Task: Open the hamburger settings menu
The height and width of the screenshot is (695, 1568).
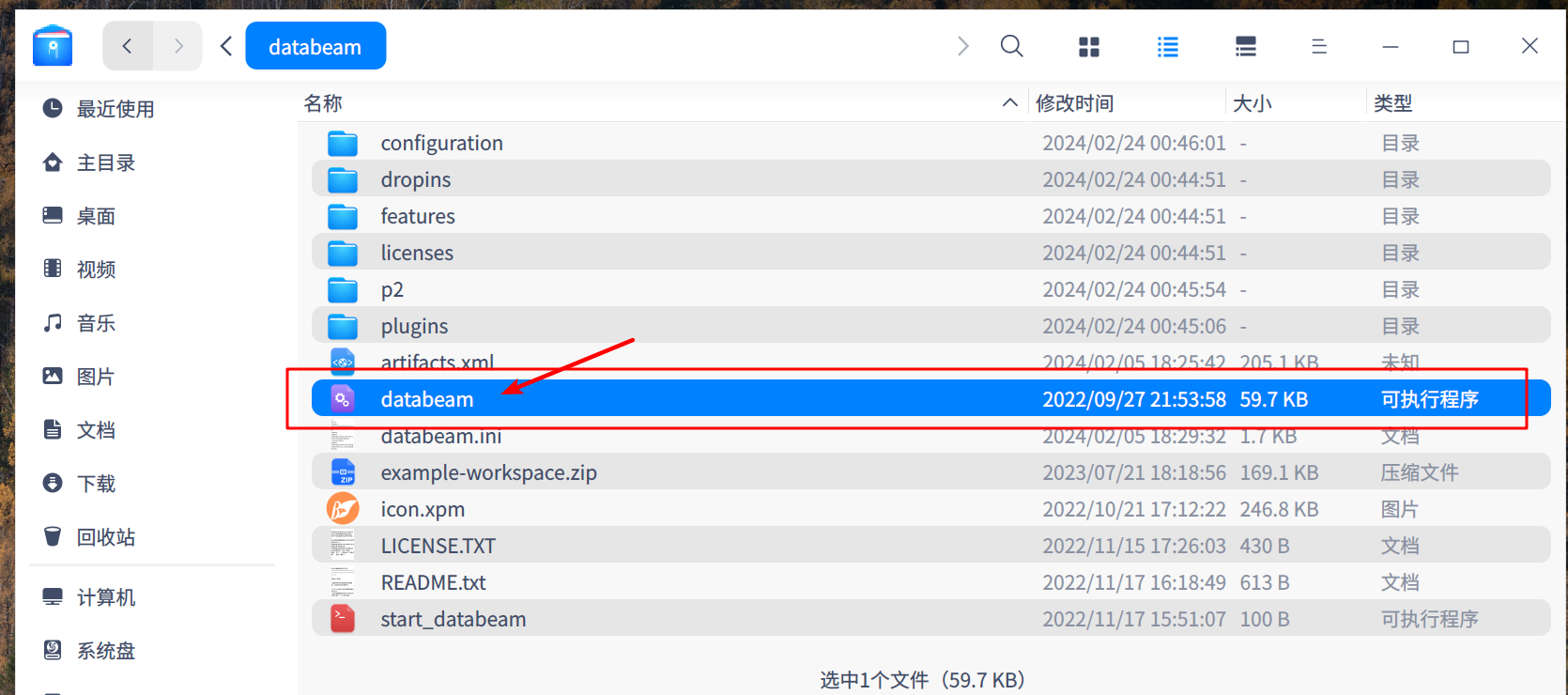Action: pyautogui.click(x=1319, y=47)
